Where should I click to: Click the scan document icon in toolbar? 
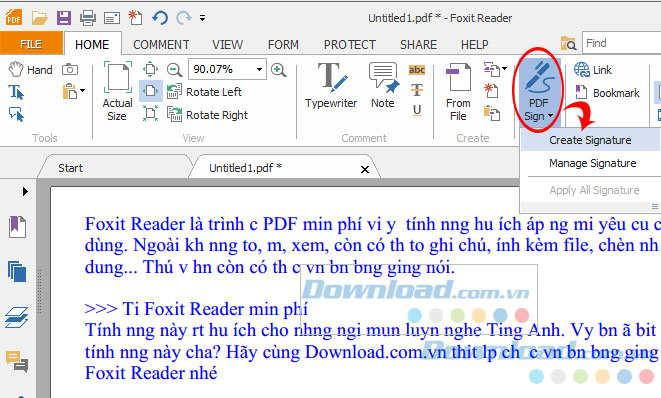[x=112, y=18]
